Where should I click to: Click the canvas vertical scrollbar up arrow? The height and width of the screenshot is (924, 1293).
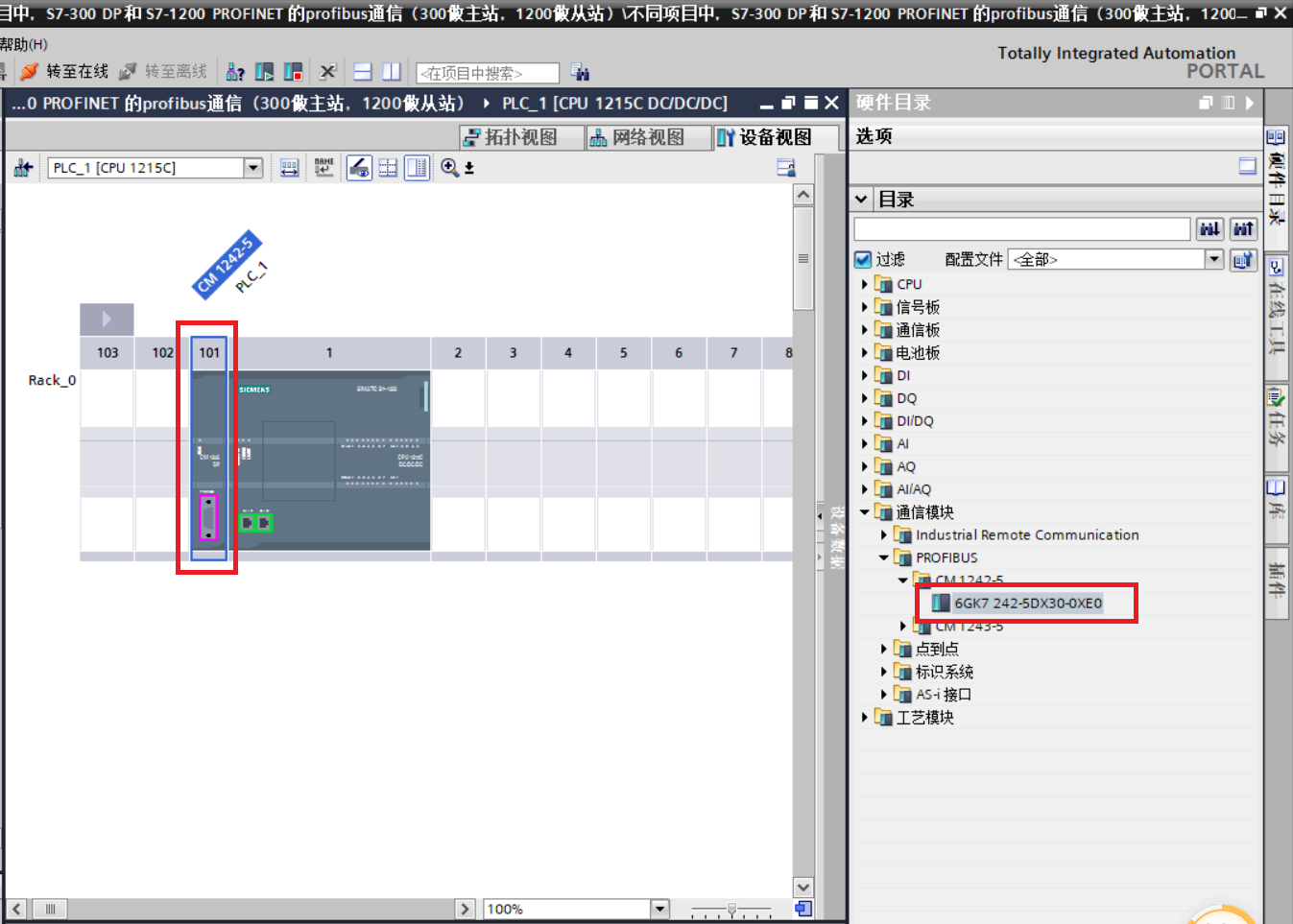pyautogui.click(x=803, y=195)
